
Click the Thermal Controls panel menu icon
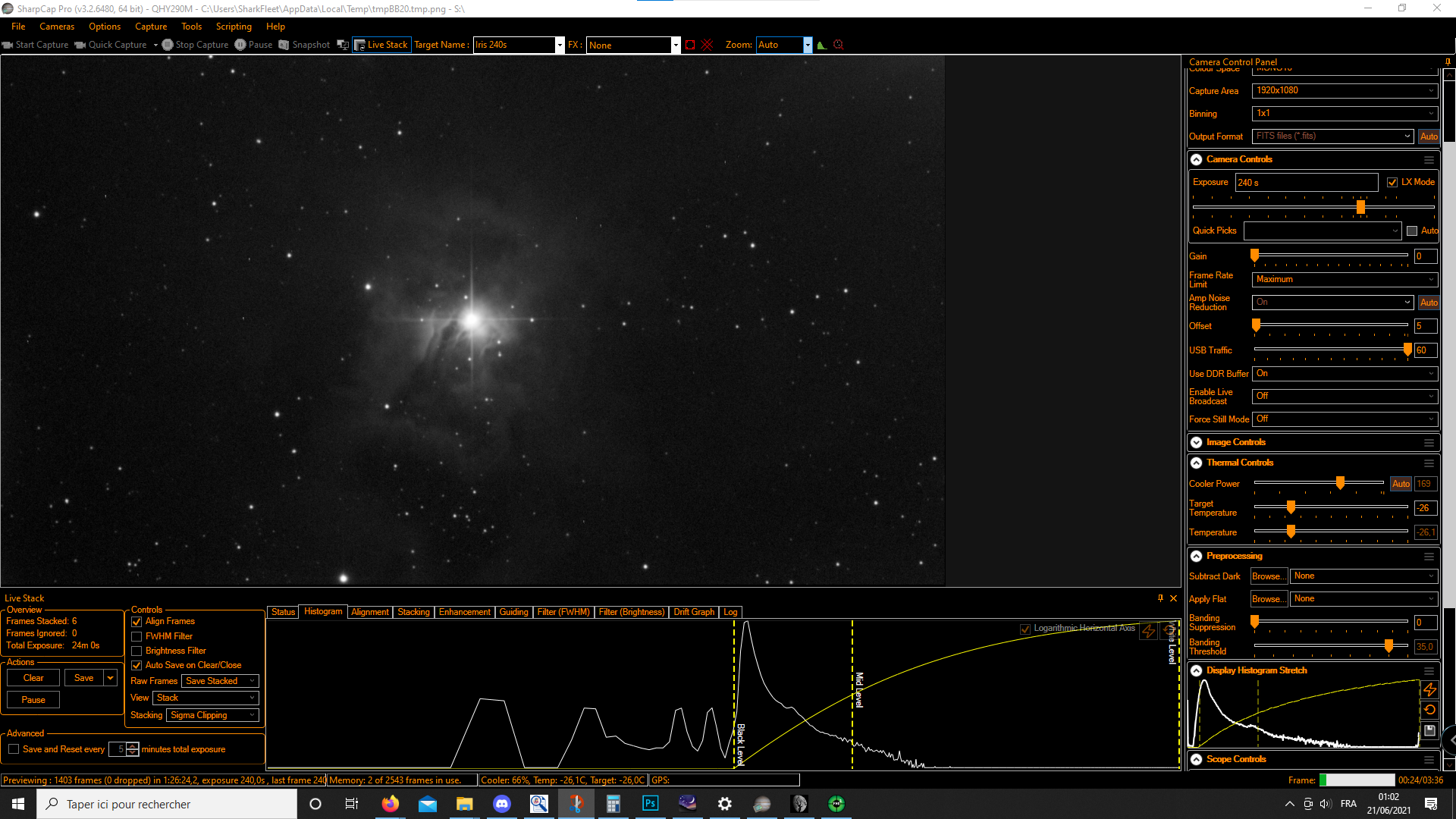(1429, 463)
